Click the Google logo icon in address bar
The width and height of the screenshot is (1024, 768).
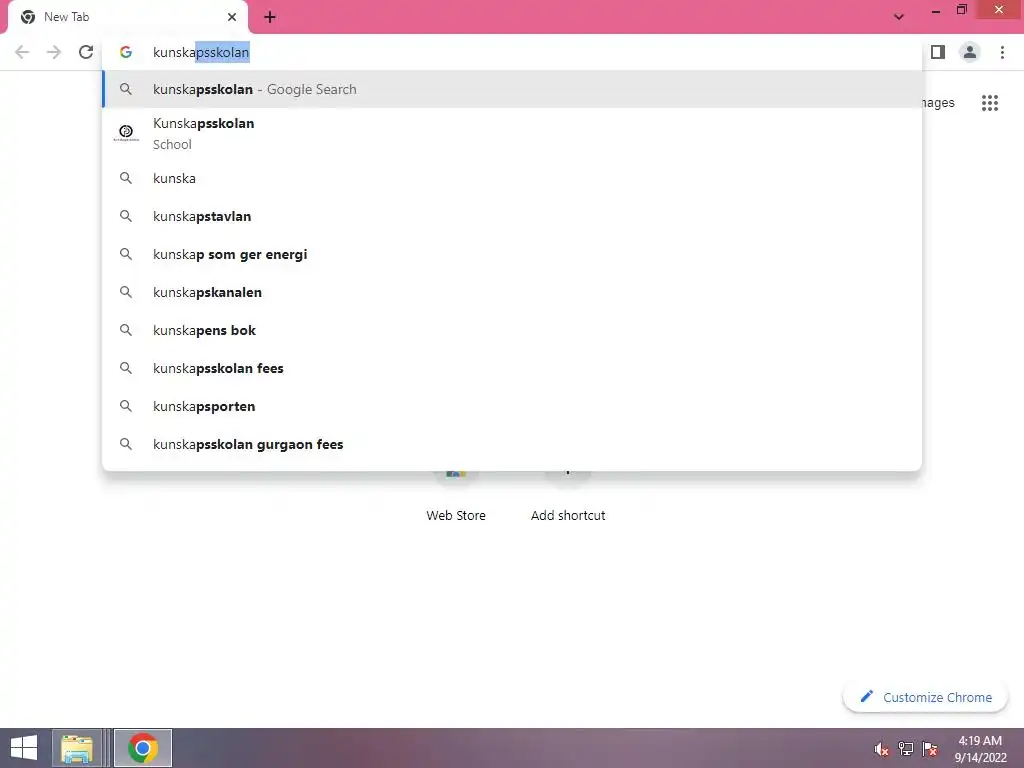pyautogui.click(x=126, y=52)
